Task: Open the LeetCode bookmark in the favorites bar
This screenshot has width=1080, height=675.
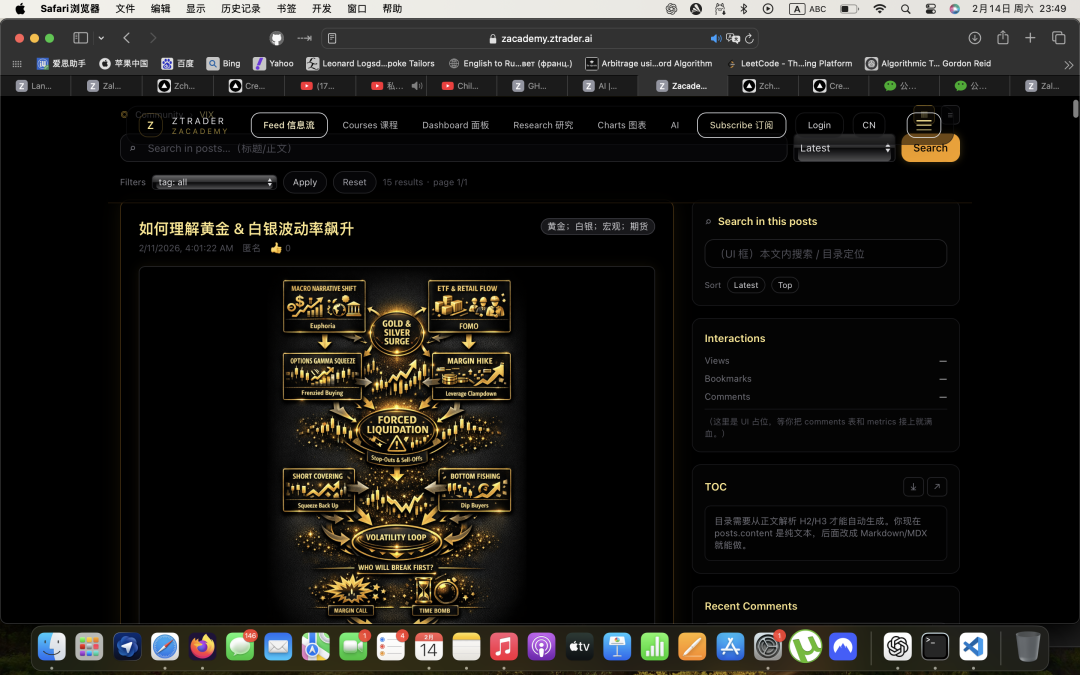Action: (789, 63)
